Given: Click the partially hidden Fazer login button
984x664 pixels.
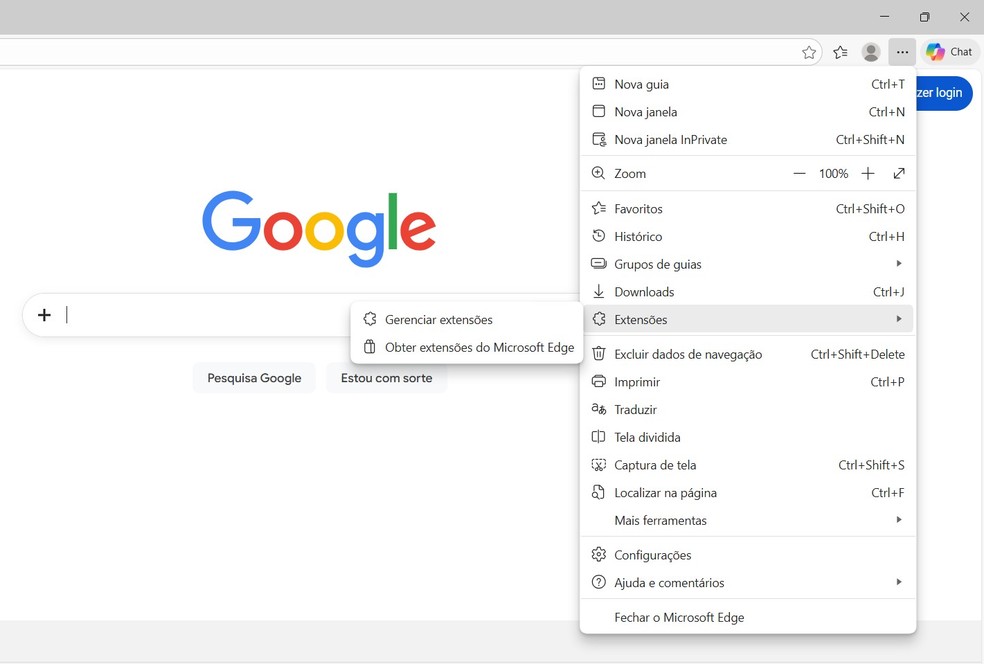Looking at the screenshot, I should click(944, 93).
